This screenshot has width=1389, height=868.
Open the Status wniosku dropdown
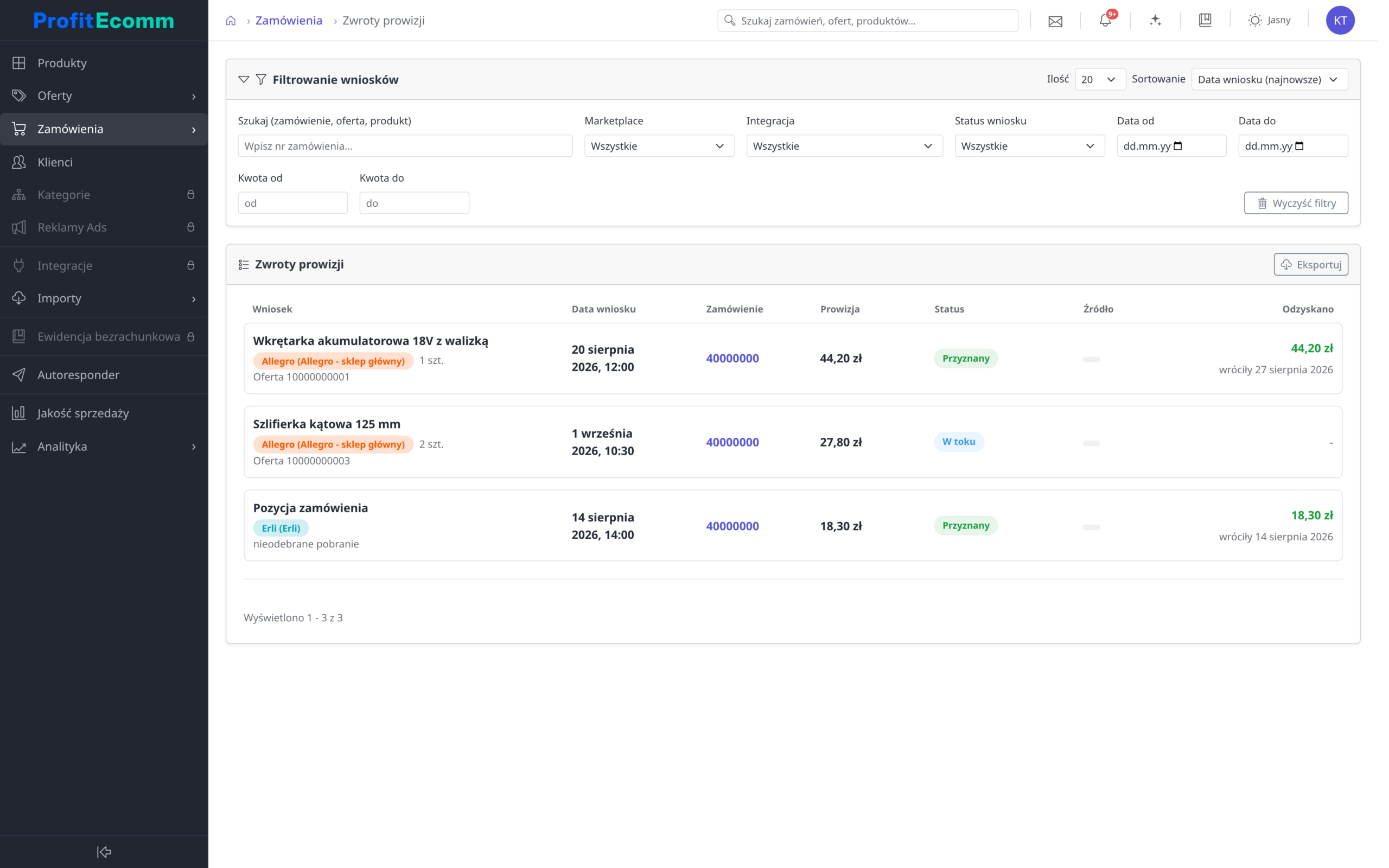click(1029, 146)
